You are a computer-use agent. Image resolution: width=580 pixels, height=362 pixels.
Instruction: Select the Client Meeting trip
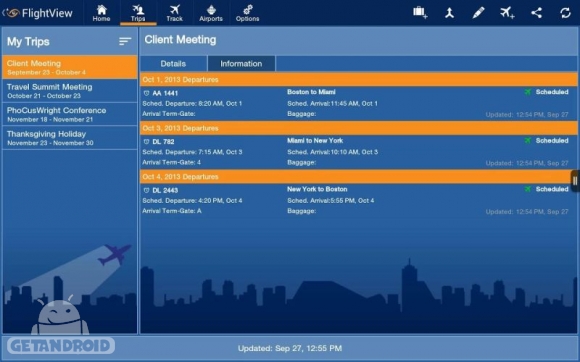coord(70,67)
